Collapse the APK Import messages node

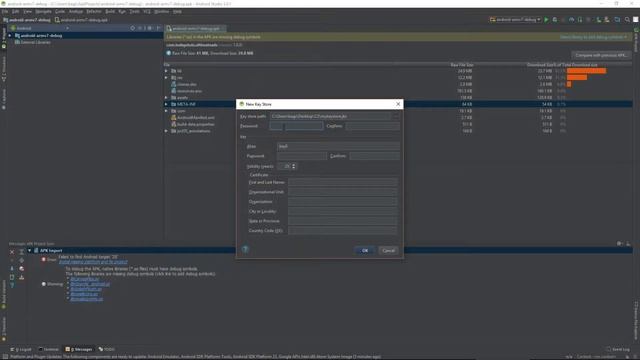pos(29,250)
